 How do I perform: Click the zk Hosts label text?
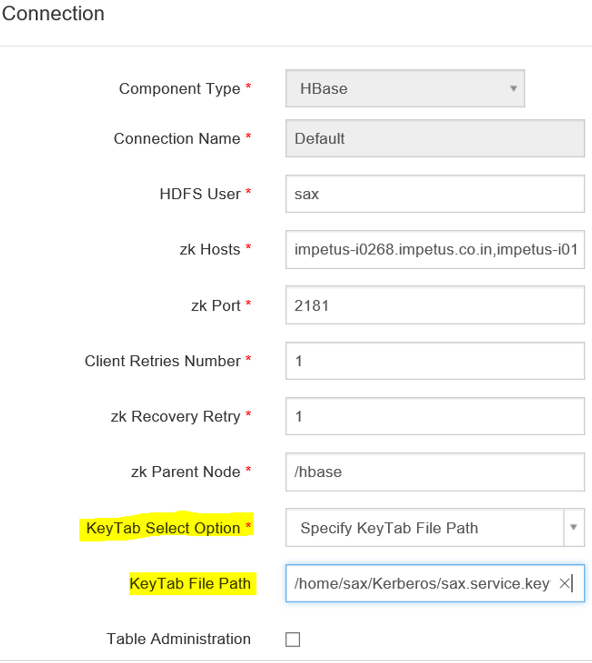tap(210, 249)
